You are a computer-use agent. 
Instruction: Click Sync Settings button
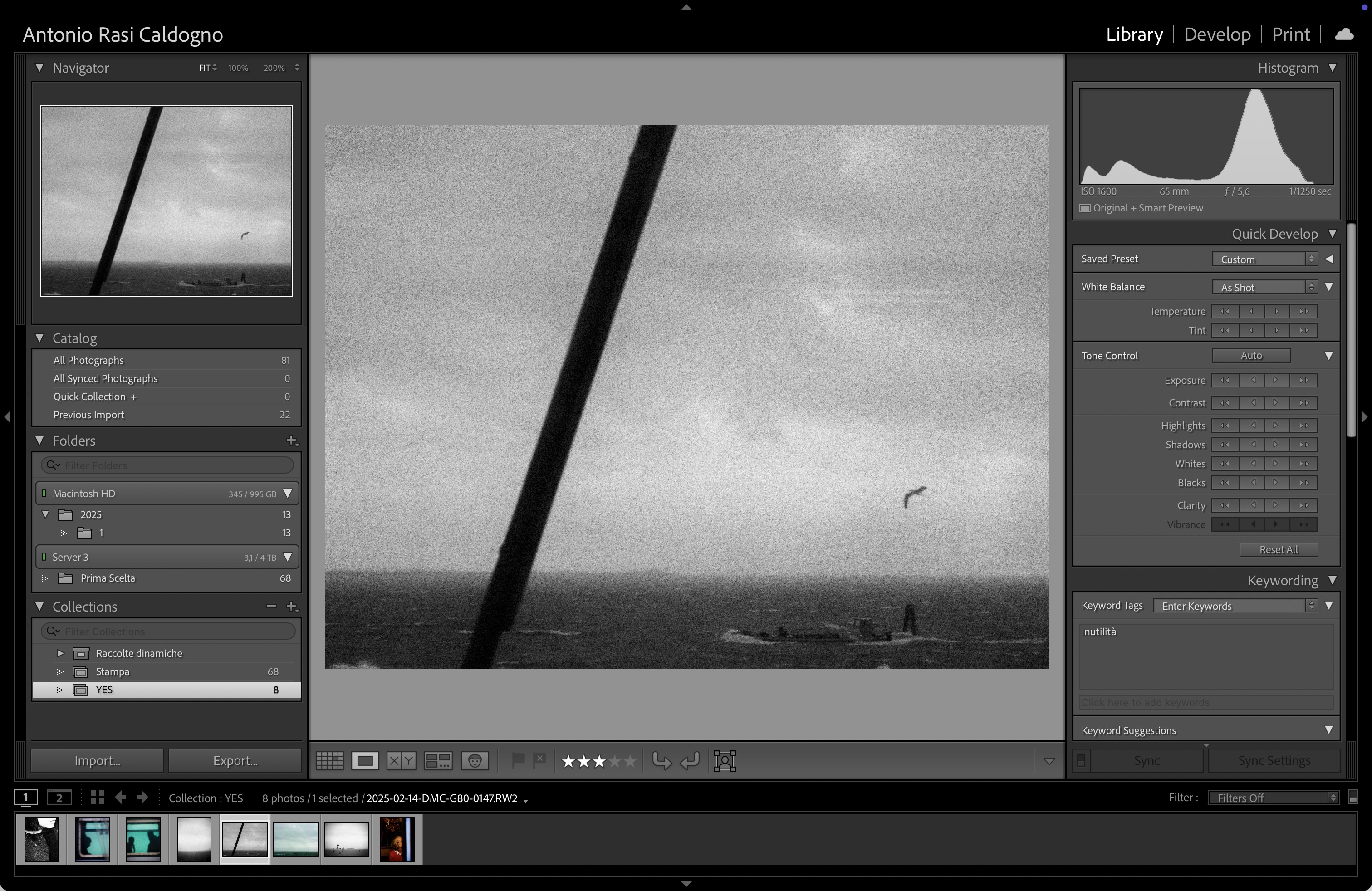click(1274, 761)
